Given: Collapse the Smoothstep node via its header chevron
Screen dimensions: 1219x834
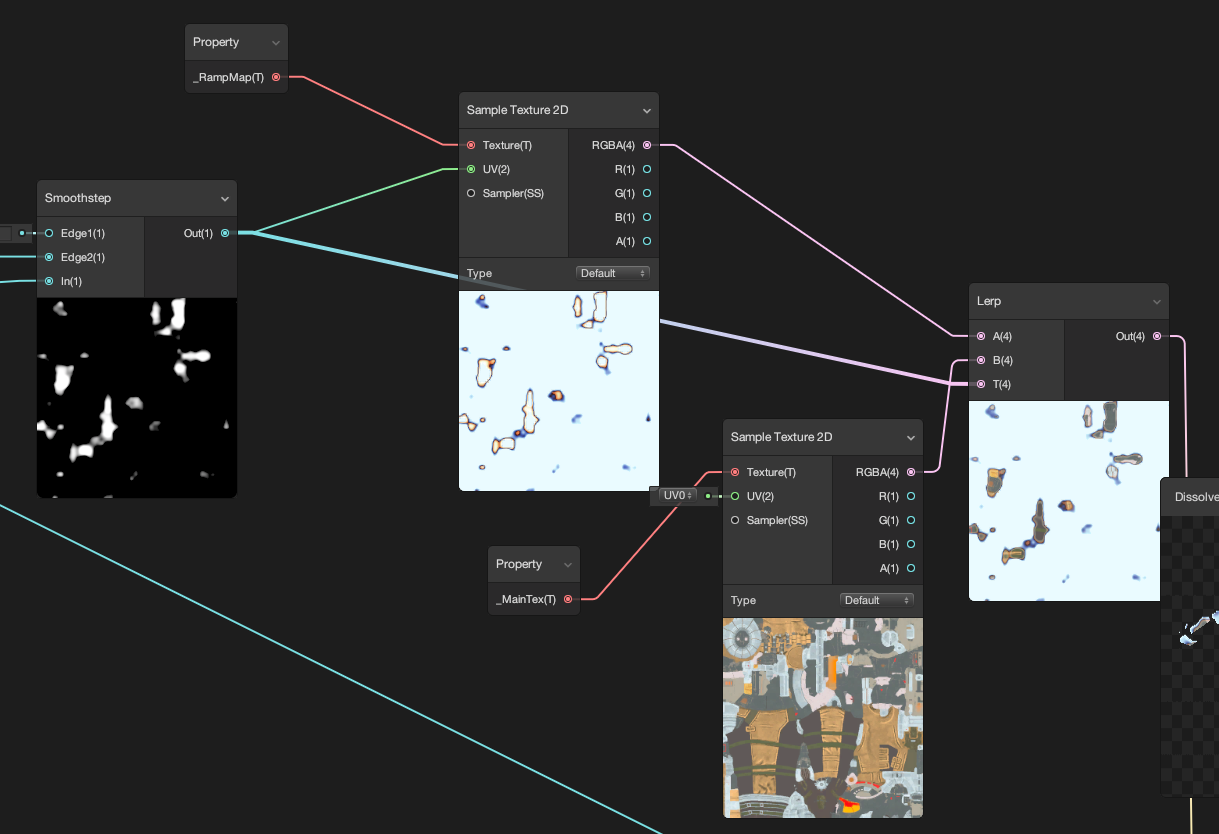Looking at the screenshot, I should [224, 198].
